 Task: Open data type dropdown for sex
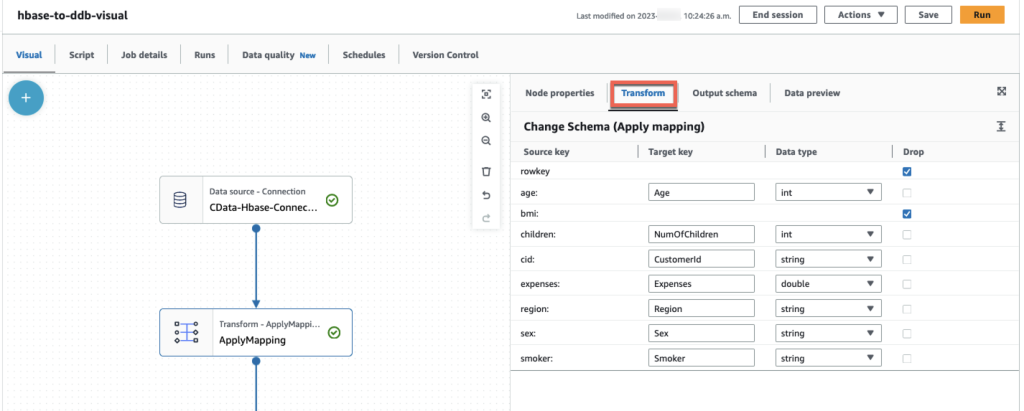(828, 333)
